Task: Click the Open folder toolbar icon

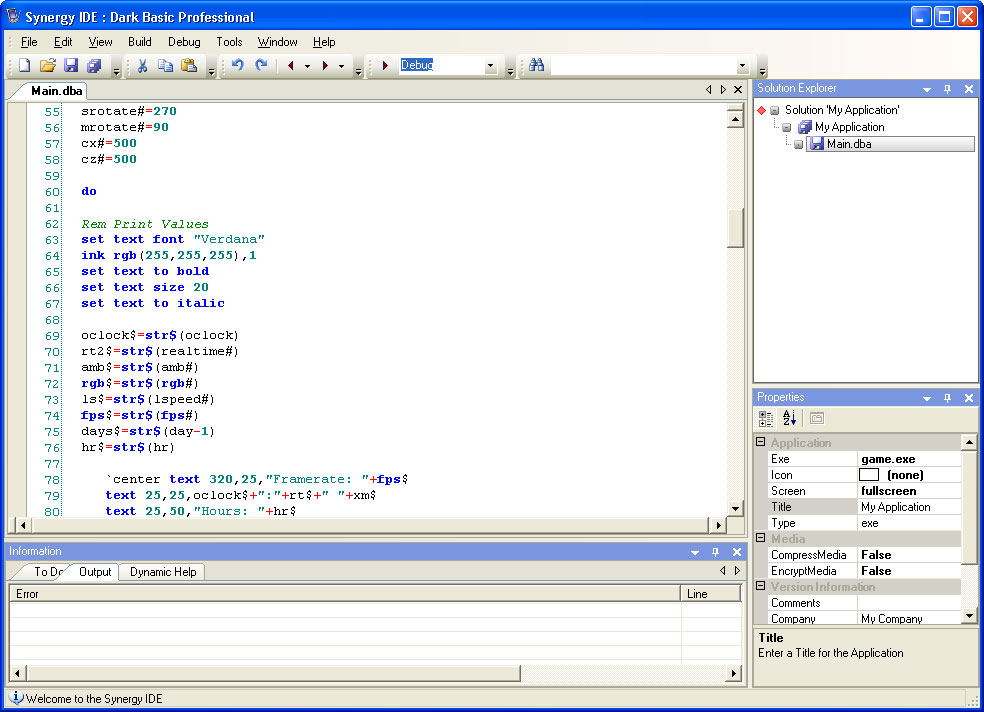Action: (47, 66)
